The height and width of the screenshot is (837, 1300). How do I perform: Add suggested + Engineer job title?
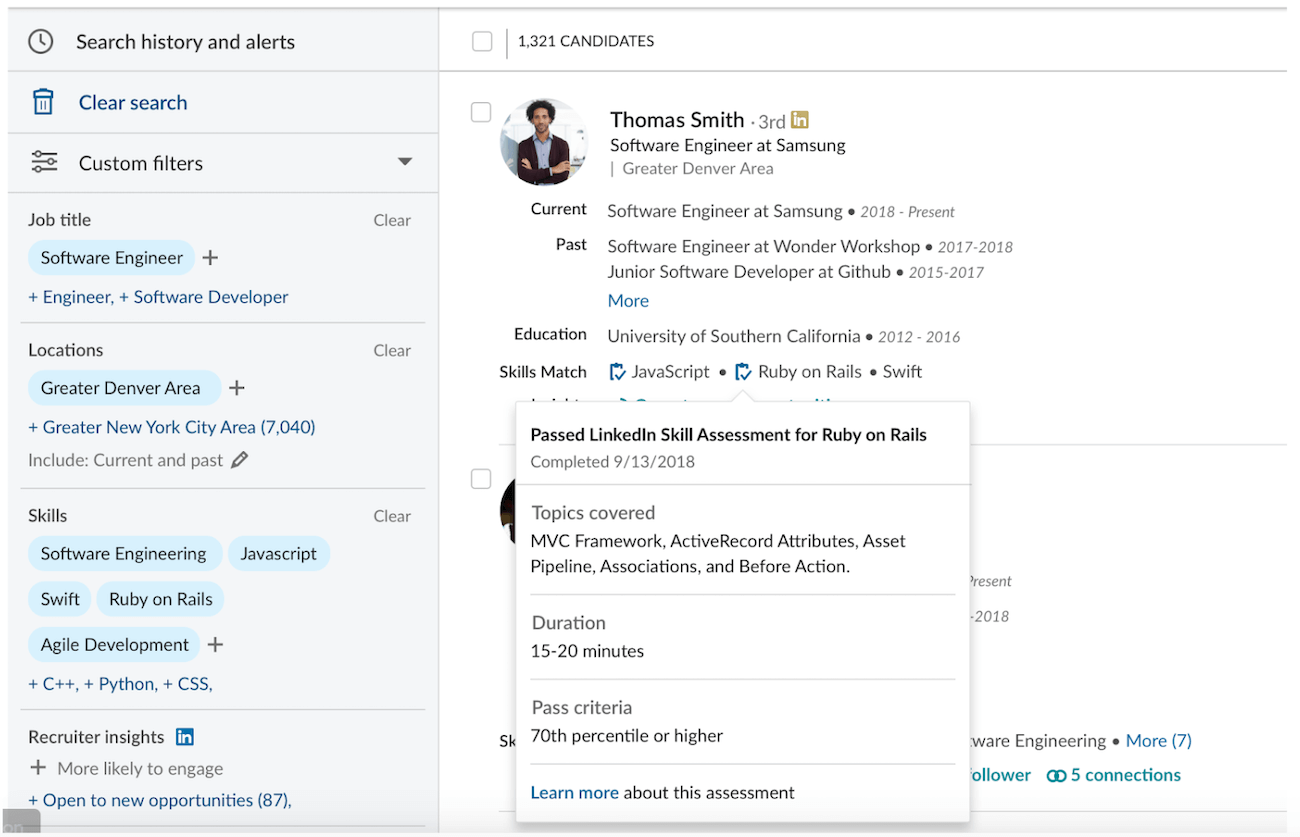[x=70, y=297]
